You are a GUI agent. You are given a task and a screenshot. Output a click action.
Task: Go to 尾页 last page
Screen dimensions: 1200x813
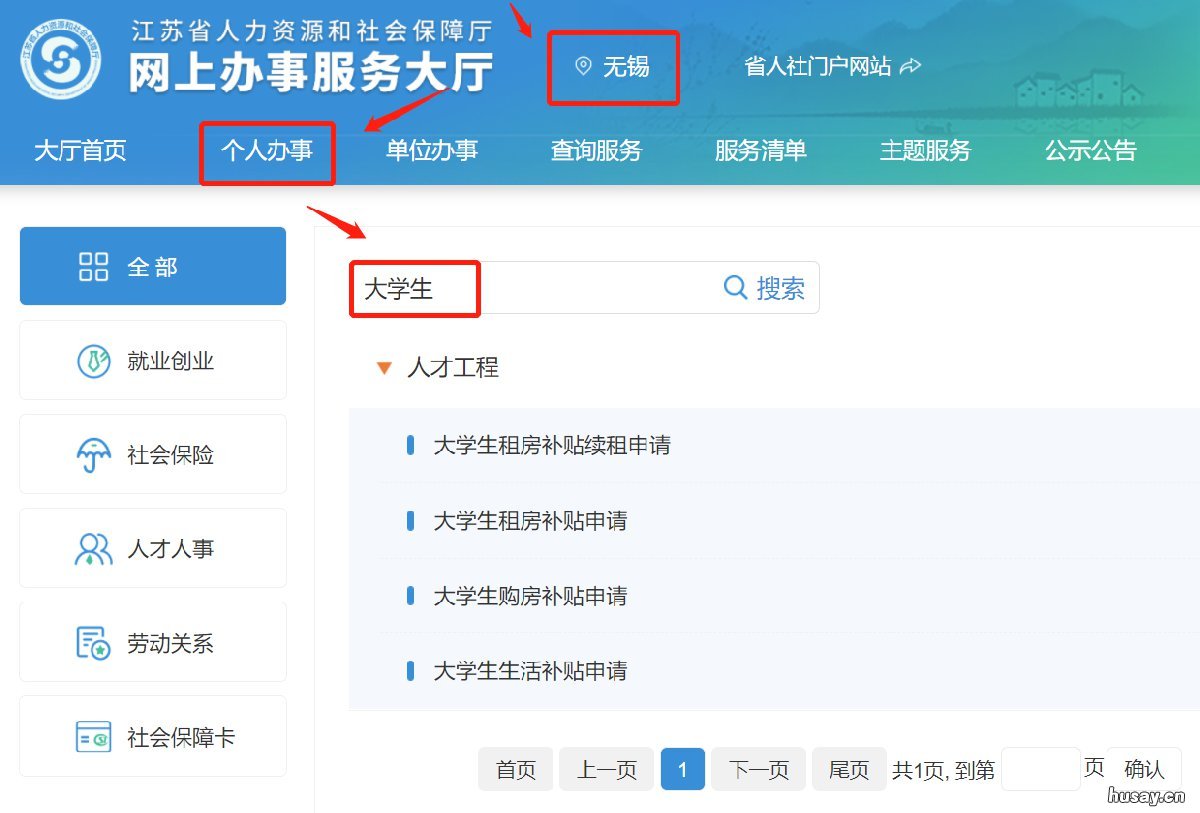[849, 769]
